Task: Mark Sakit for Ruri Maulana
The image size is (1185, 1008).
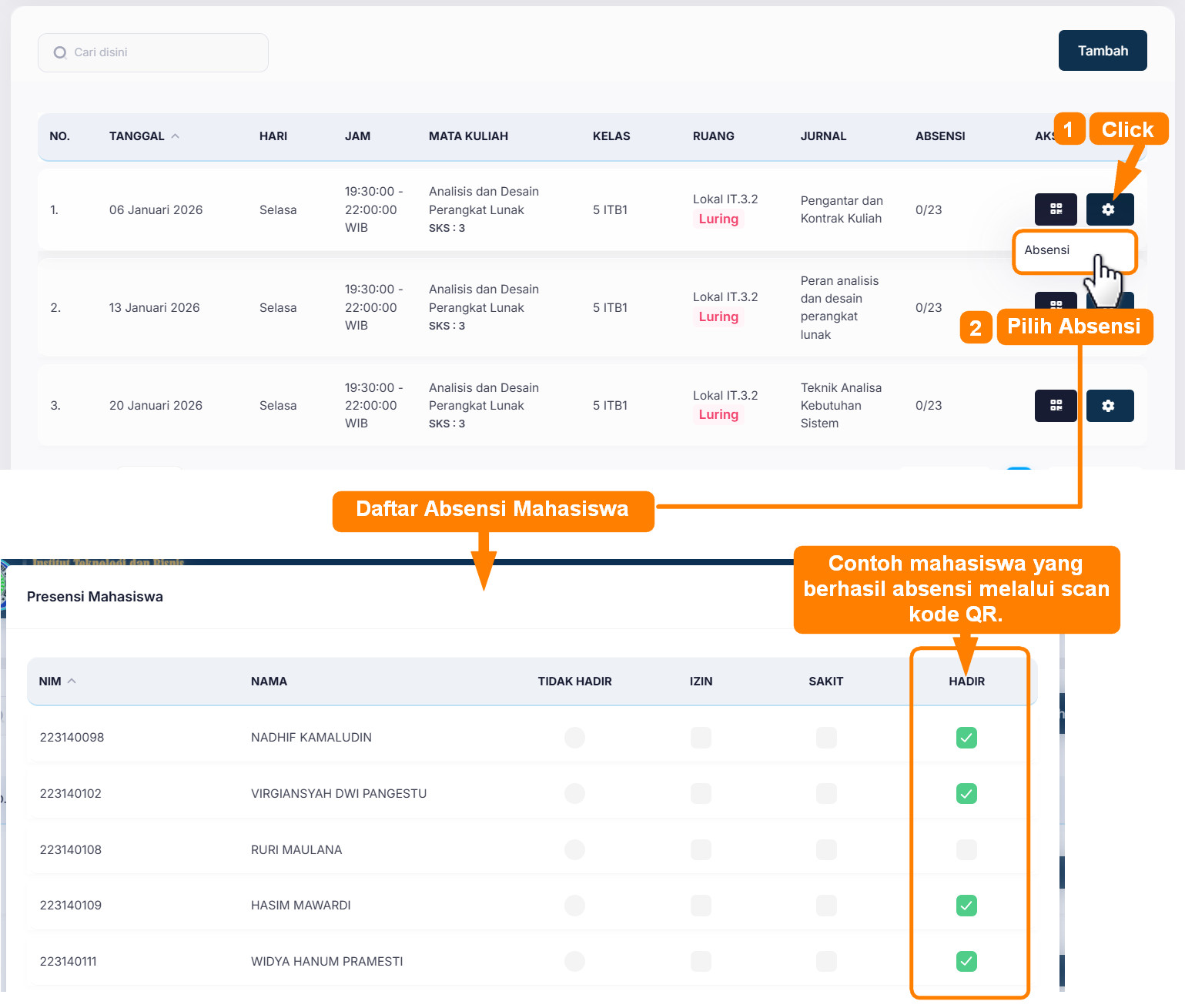Action: (826, 850)
